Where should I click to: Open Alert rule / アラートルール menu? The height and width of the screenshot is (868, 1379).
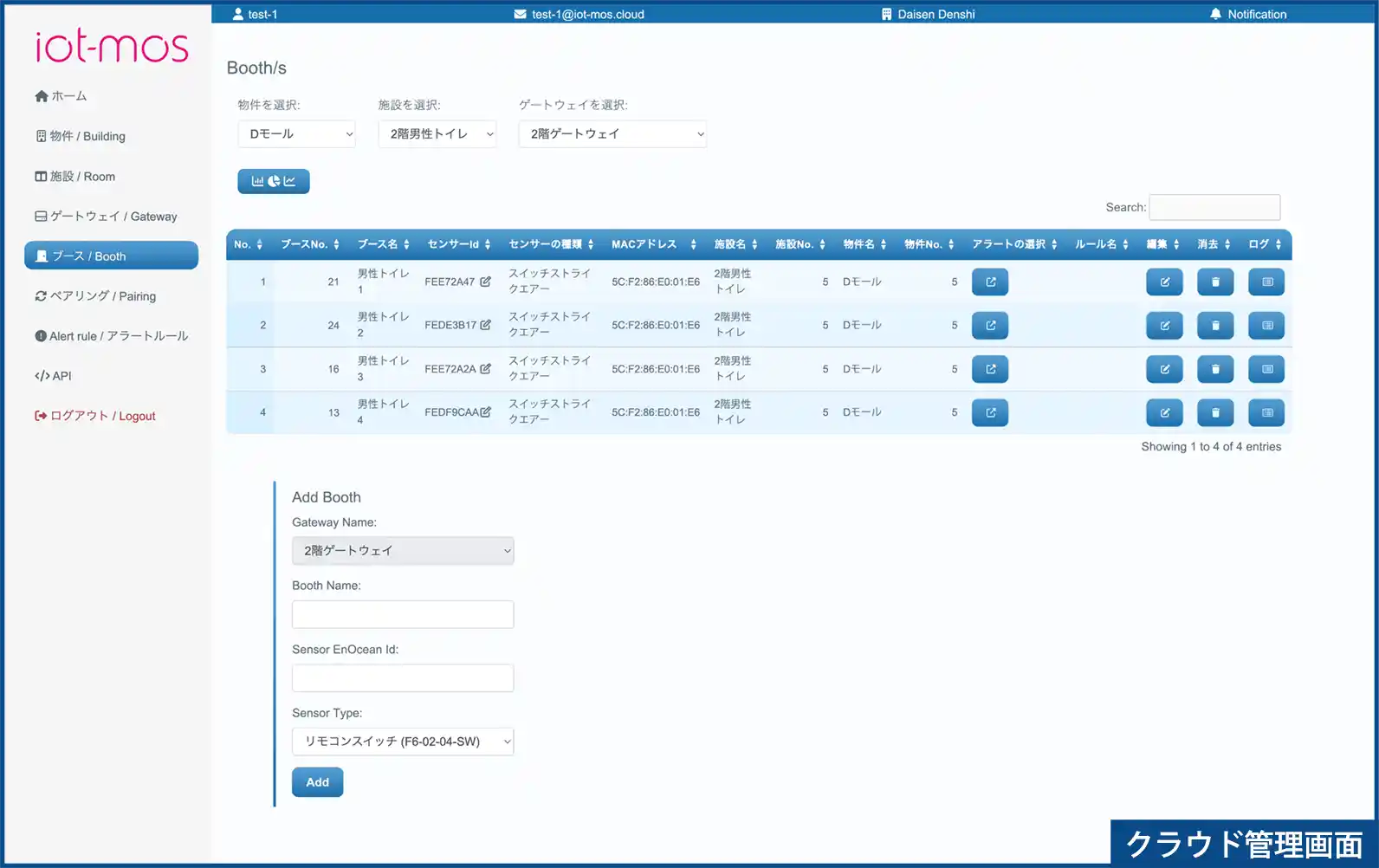point(111,335)
